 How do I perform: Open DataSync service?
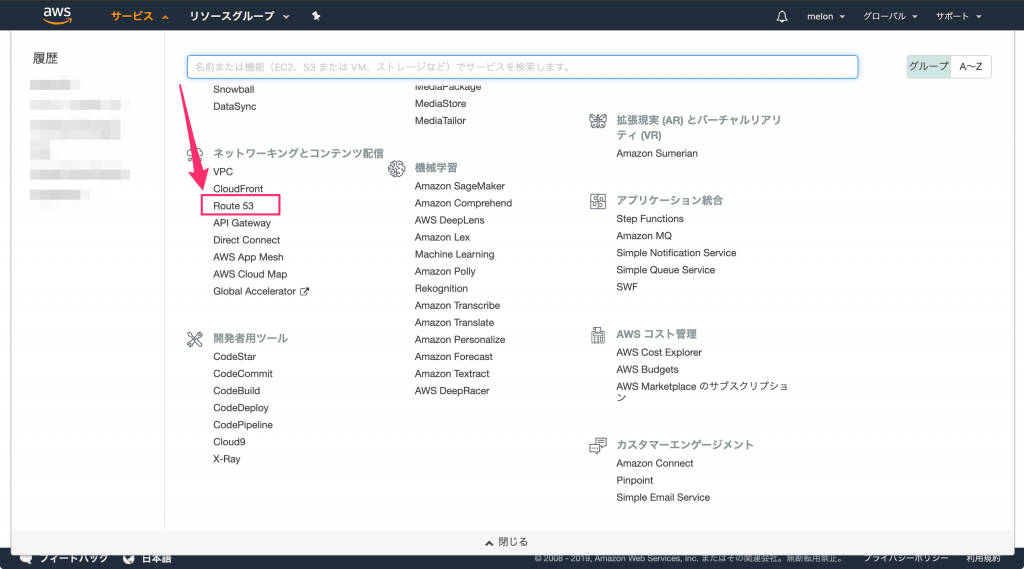coord(234,106)
